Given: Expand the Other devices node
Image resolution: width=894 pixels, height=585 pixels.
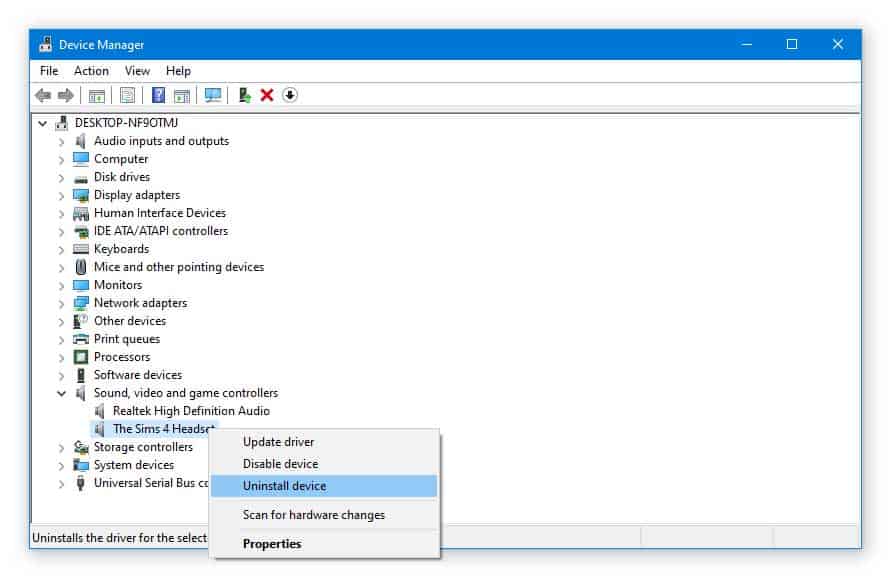Looking at the screenshot, I should (x=62, y=322).
